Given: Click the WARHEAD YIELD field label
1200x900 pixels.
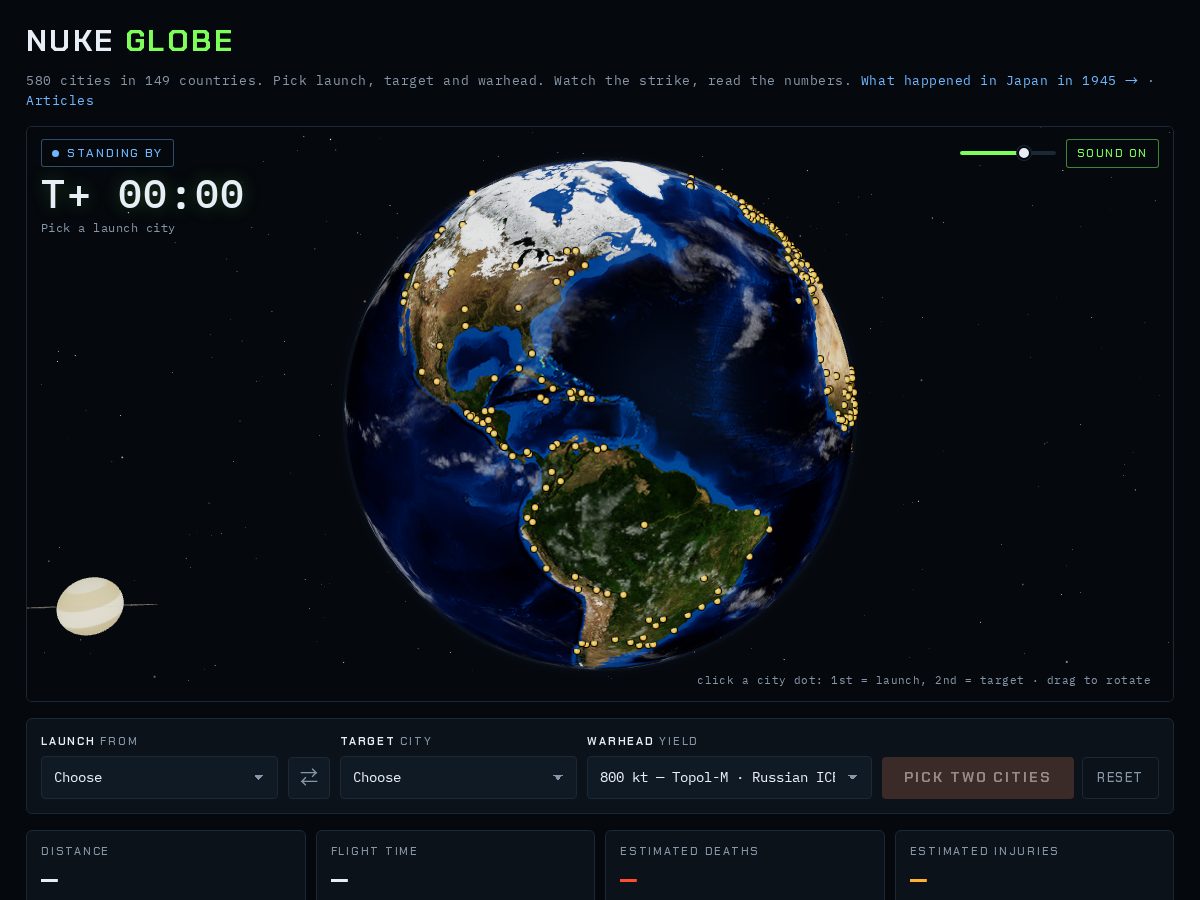Looking at the screenshot, I should (642, 741).
